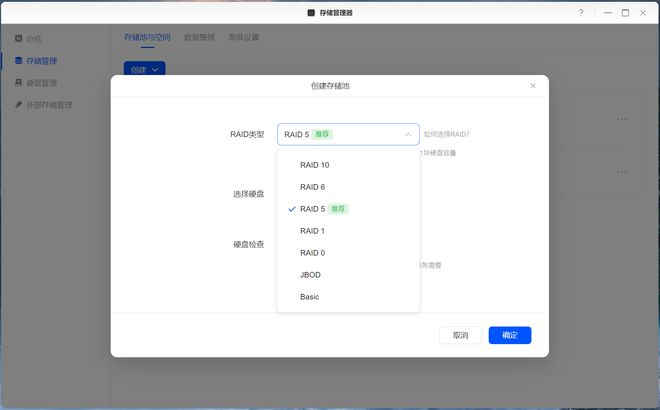660x410 pixels.
Task: Click the 存储管理 sidebar icon
Action: coord(18,60)
